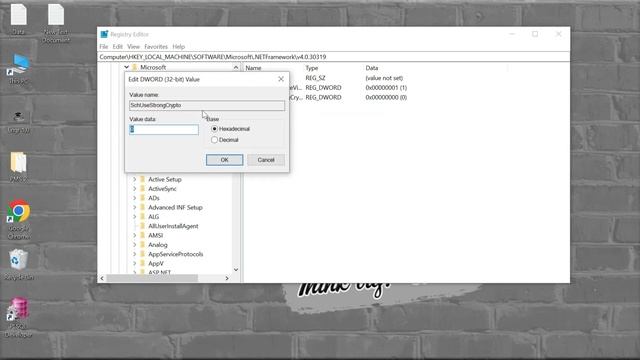
Task: Click the AppV folder icon
Action: click(x=142, y=264)
